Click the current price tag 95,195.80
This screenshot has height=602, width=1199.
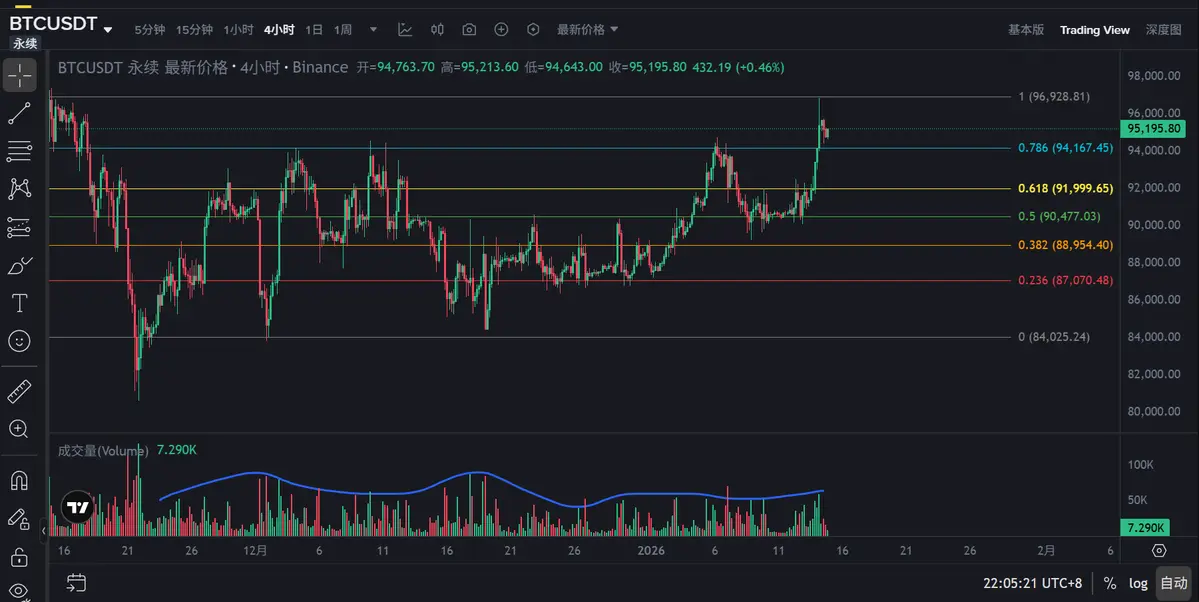[x=1153, y=129]
